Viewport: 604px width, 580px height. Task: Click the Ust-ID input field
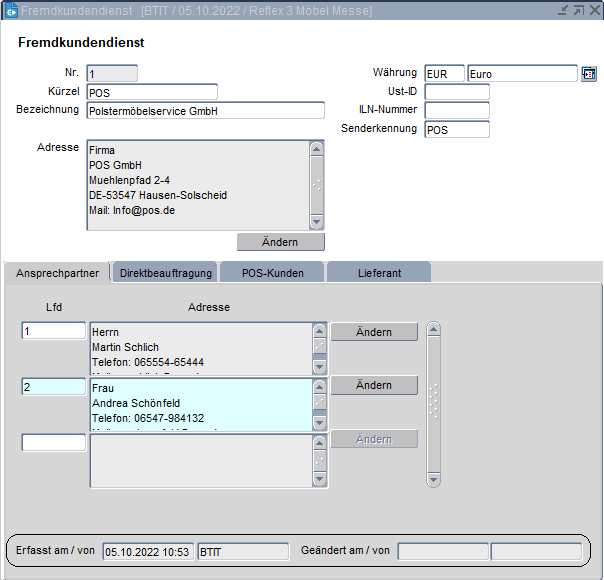(x=456, y=92)
